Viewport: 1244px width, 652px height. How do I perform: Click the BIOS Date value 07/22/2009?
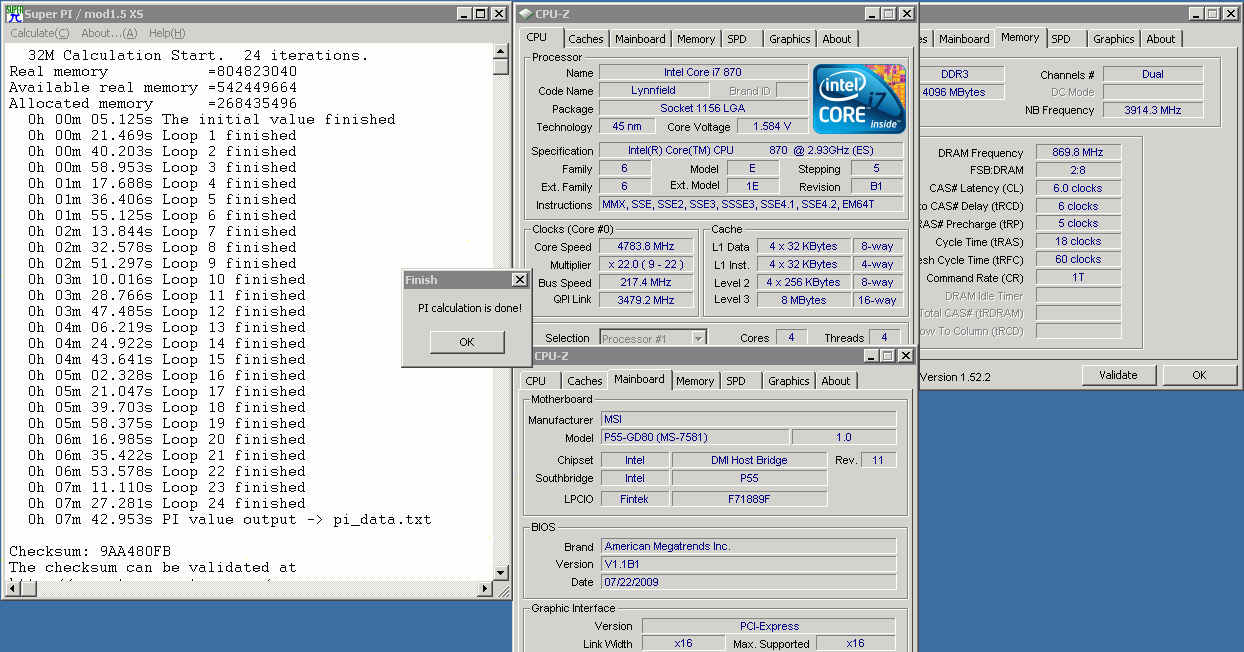coord(748,582)
